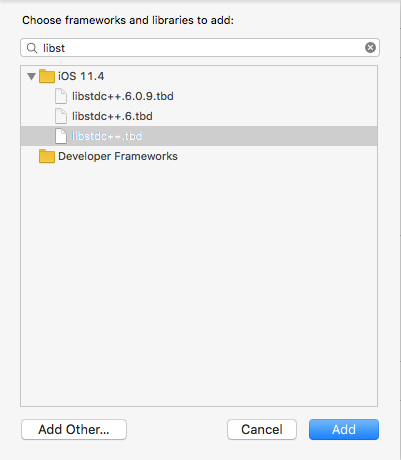Select the iOS 11.4 folder label
Viewport: 401px width, 460px height.
pyautogui.click(x=81, y=76)
